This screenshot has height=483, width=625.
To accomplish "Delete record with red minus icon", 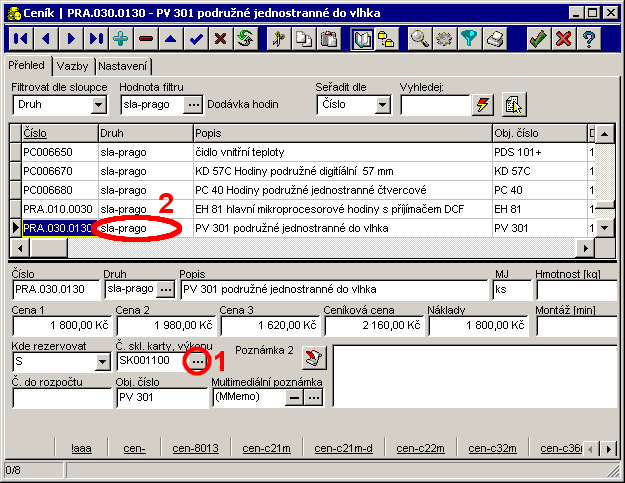I will 146,39.
